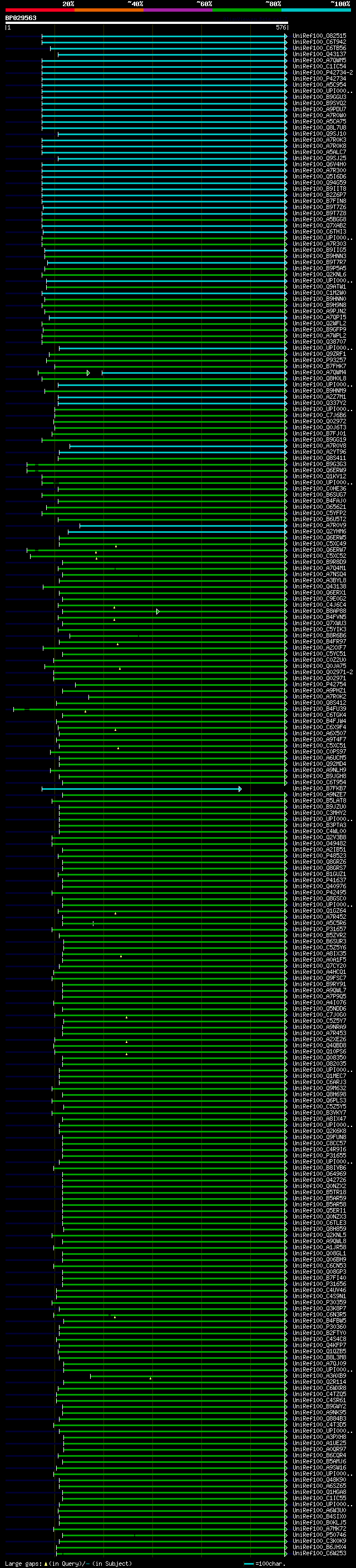Select hit label UniRef100_A5ALC7
Viewport: 356px width, 1568px height.
[319, 152]
